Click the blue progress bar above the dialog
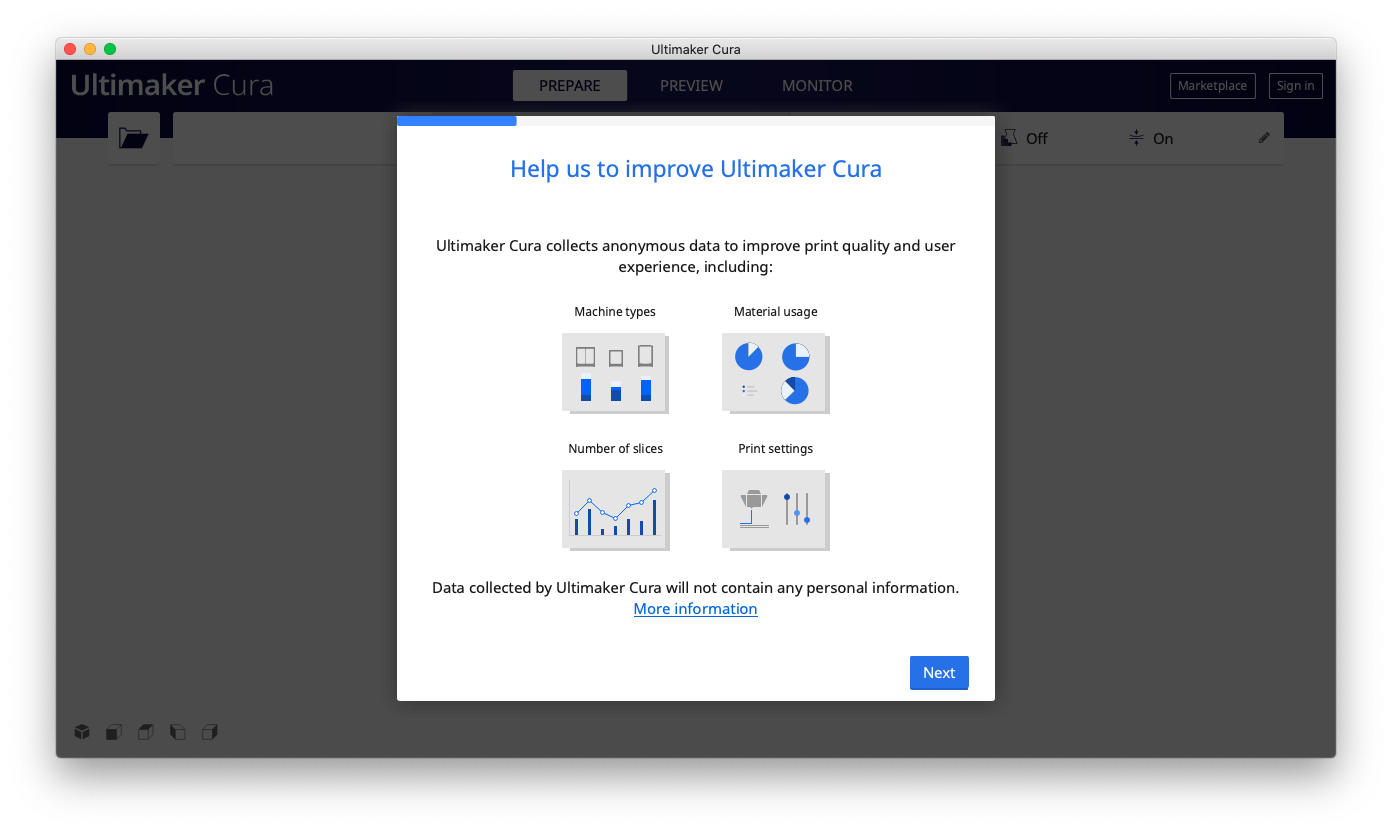This screenshot has height=832, width=1392. [456, 120]
